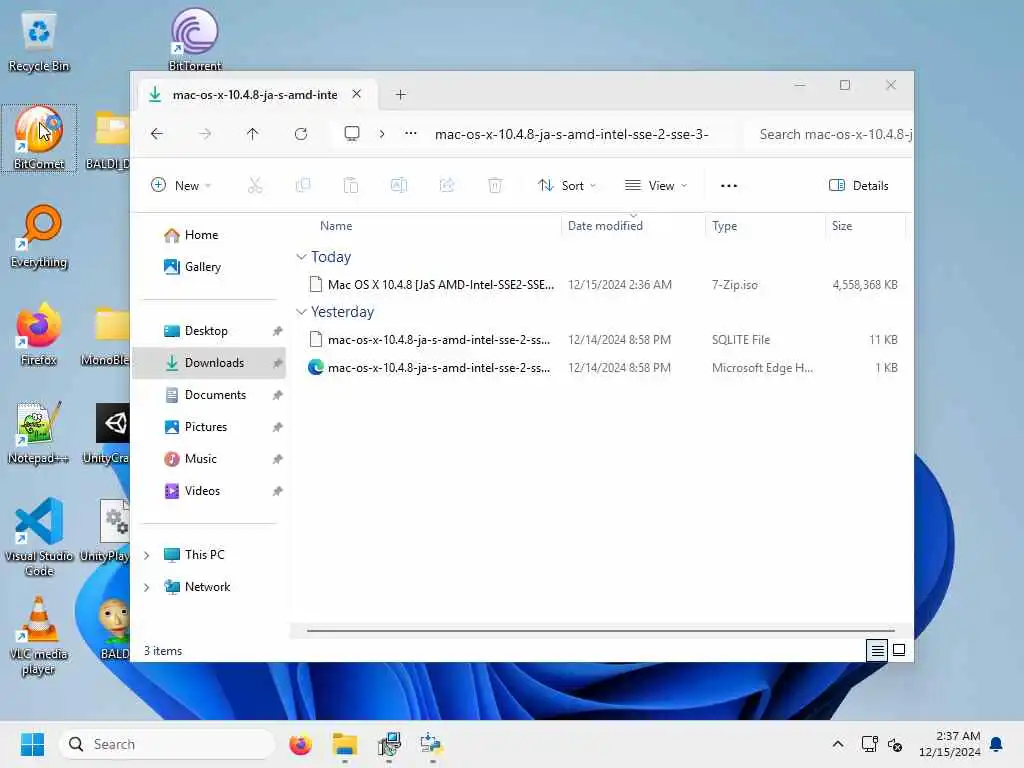Viewport: 1024px width, 768px height.
Task: Click the chevron after This PC in address bar
Action: (x=382, y=134)
